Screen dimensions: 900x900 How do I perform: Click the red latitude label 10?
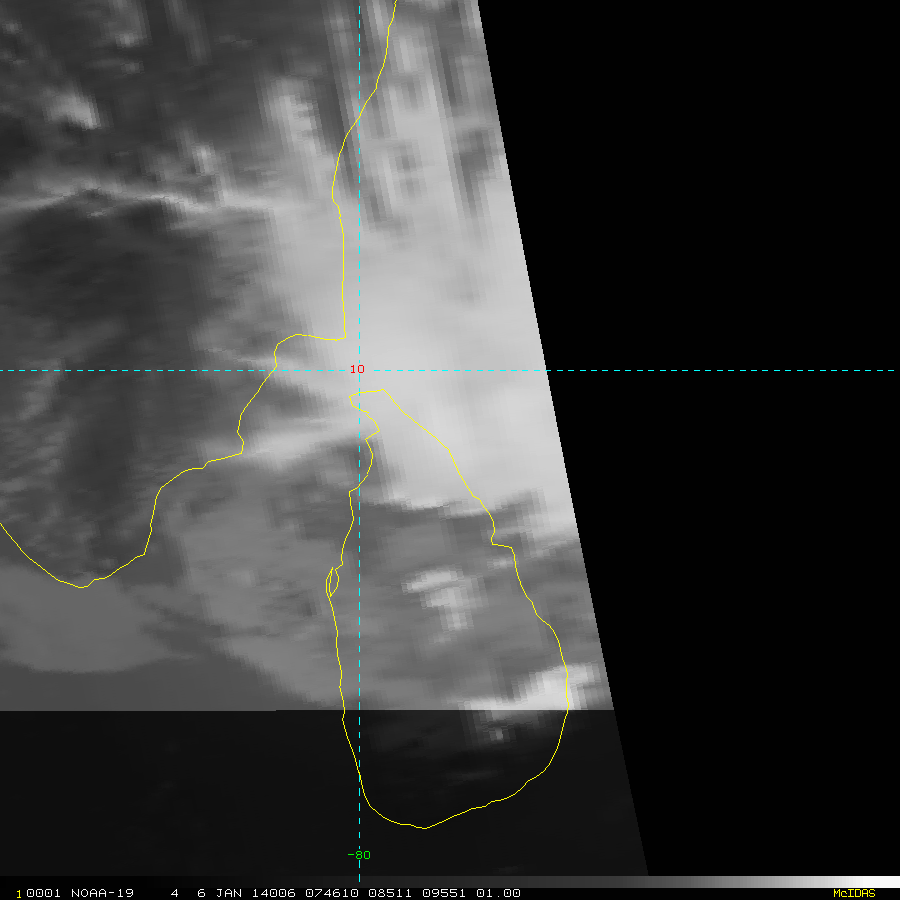tap(357, 370)
